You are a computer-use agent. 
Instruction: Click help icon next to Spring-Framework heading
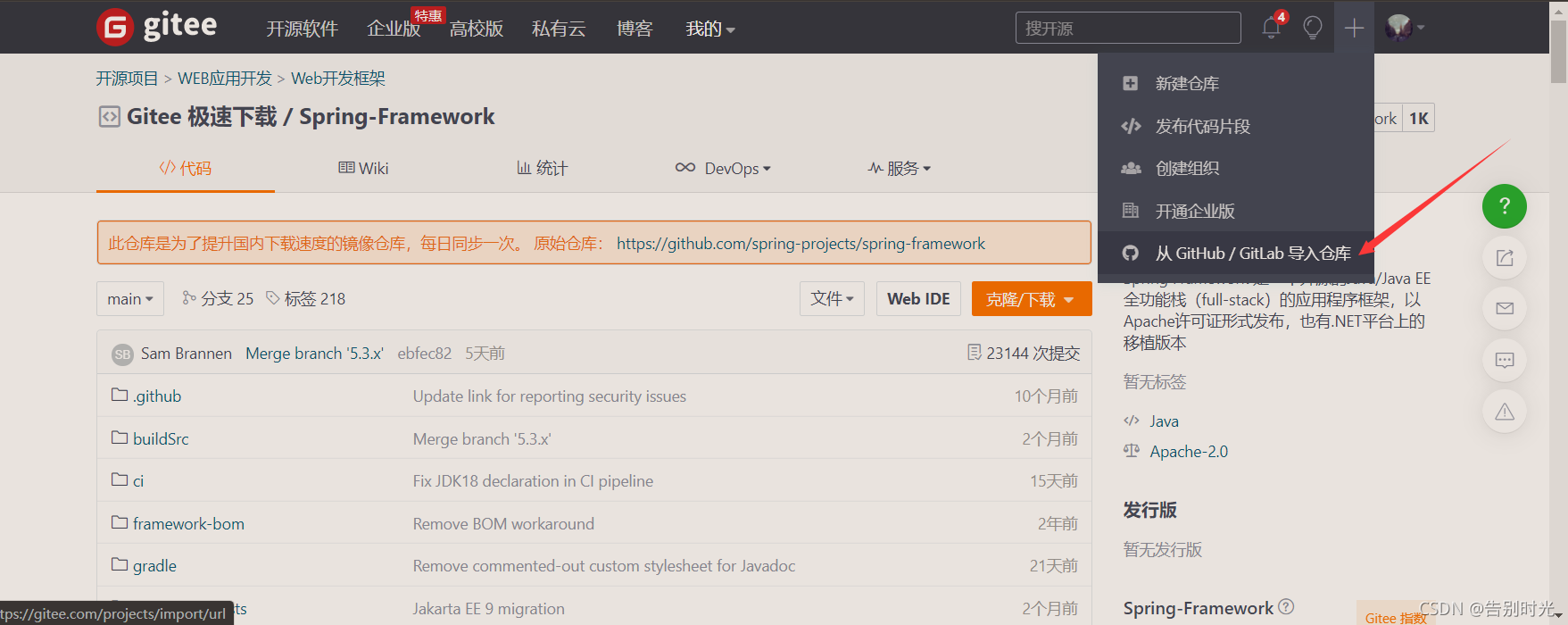pos(1286,607)
